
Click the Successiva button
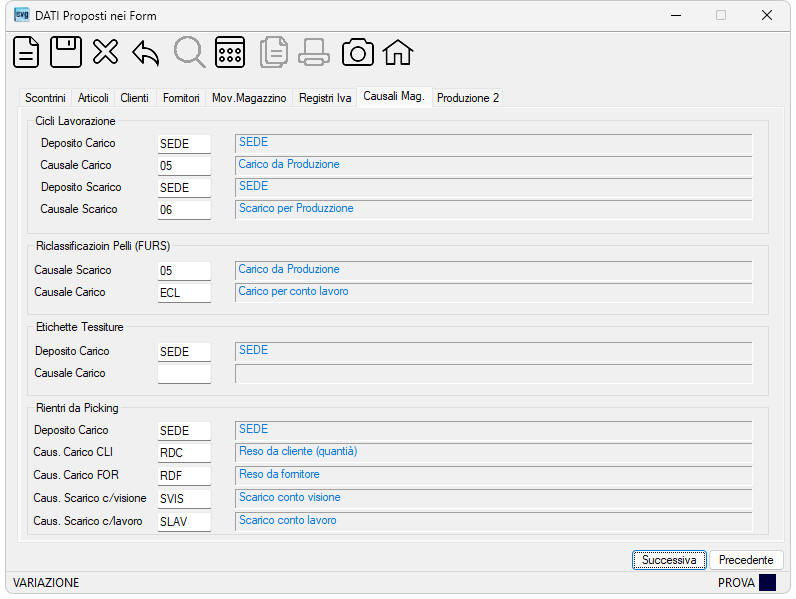coord(669,560)
